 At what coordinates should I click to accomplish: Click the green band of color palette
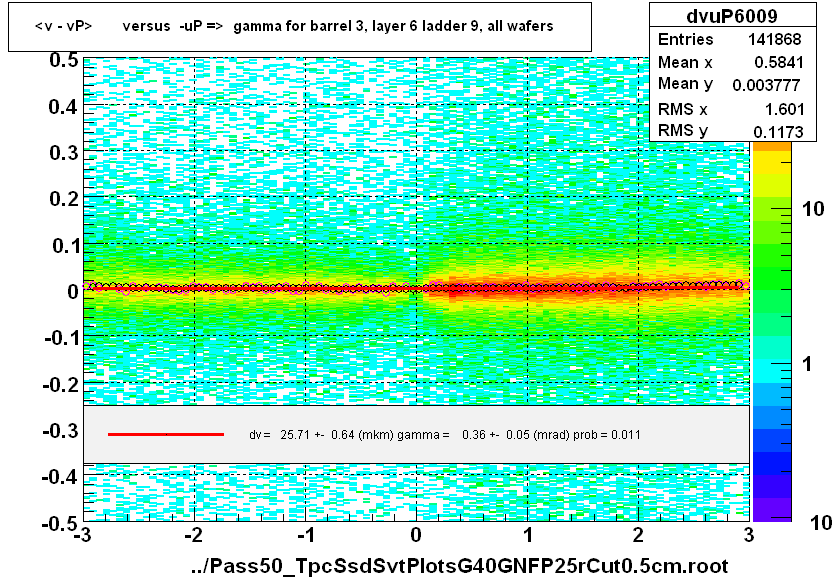772,255
